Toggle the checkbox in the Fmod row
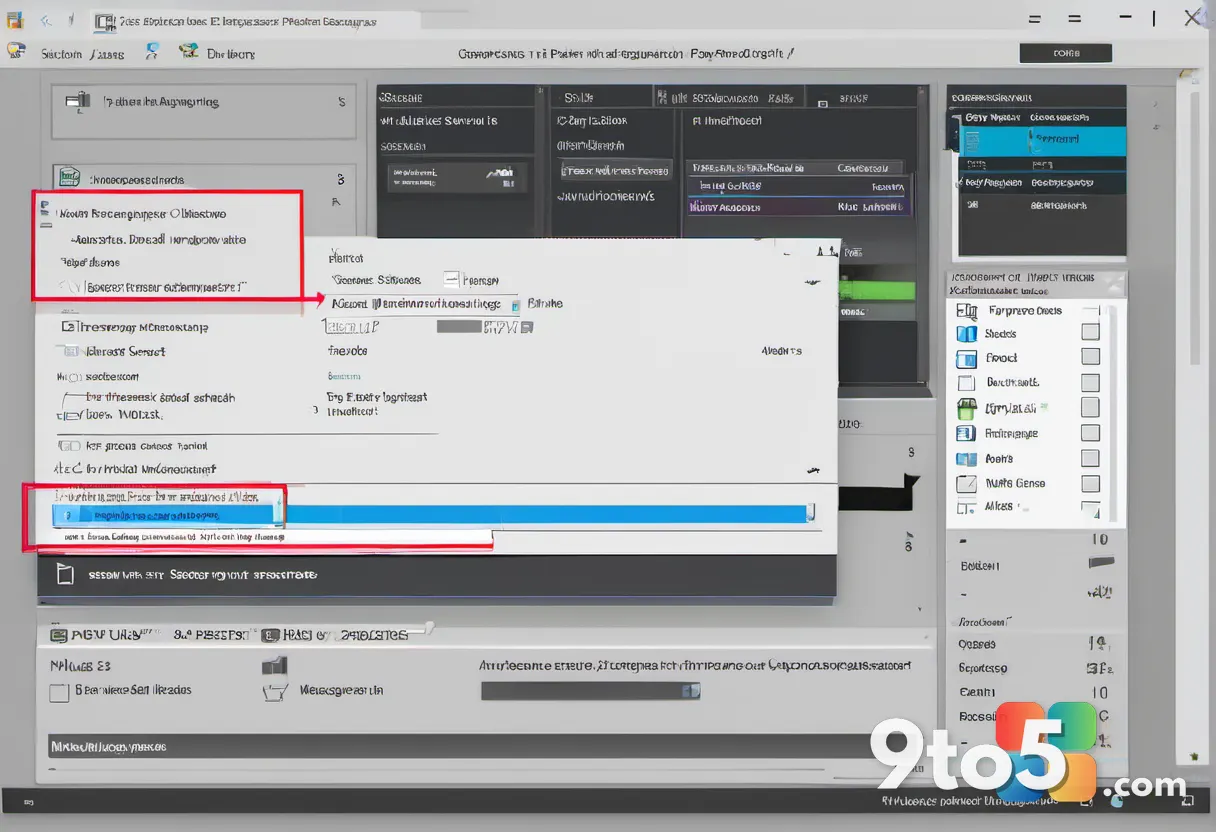 [1091, 357]
